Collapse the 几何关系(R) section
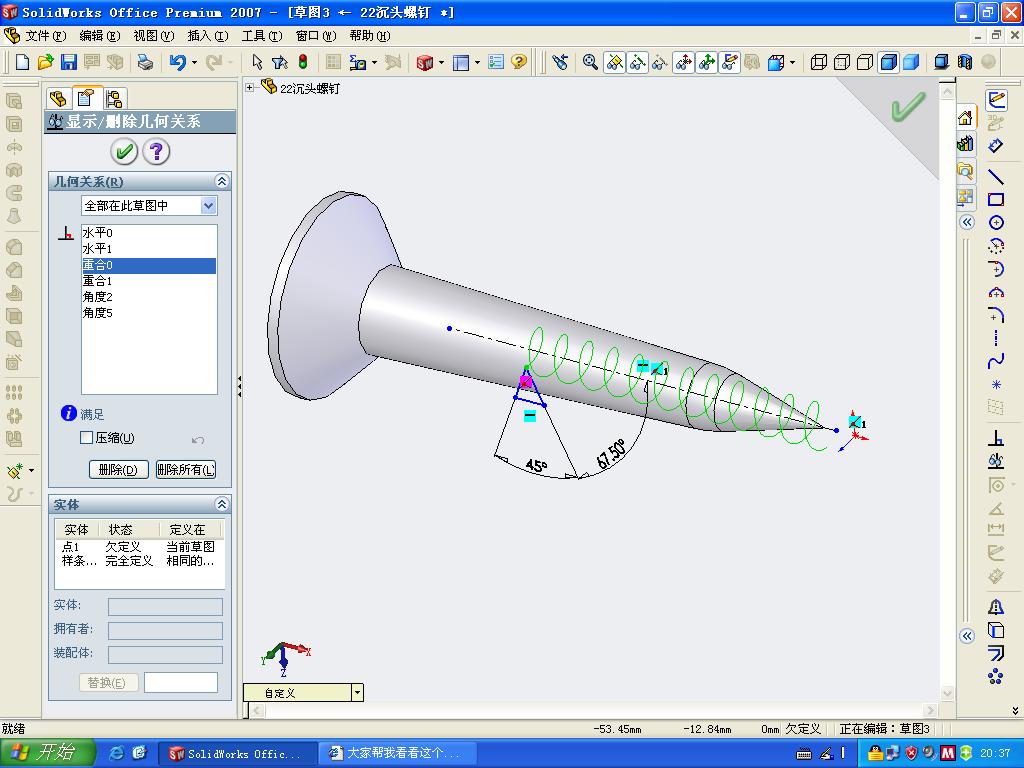This screenshot has height=768, width=1024. (x=221, y=181)
